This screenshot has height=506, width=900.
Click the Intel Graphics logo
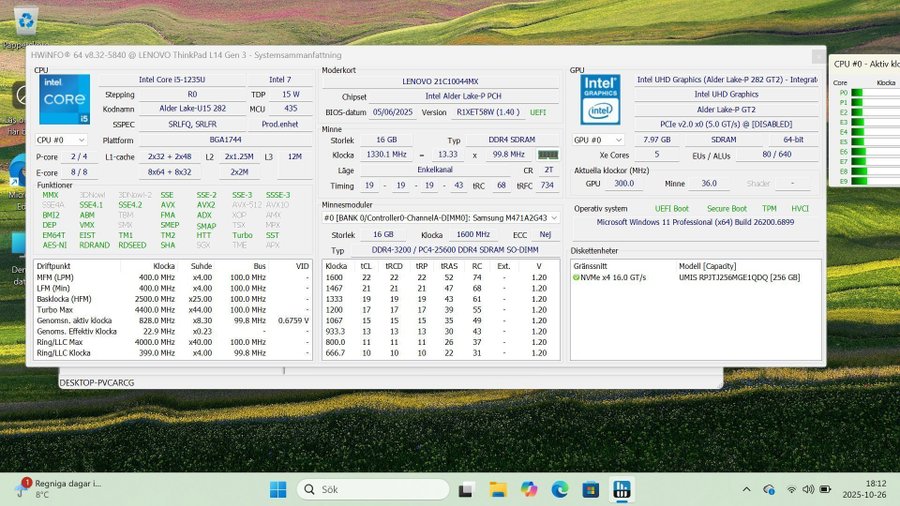click(x=600, y=100)
